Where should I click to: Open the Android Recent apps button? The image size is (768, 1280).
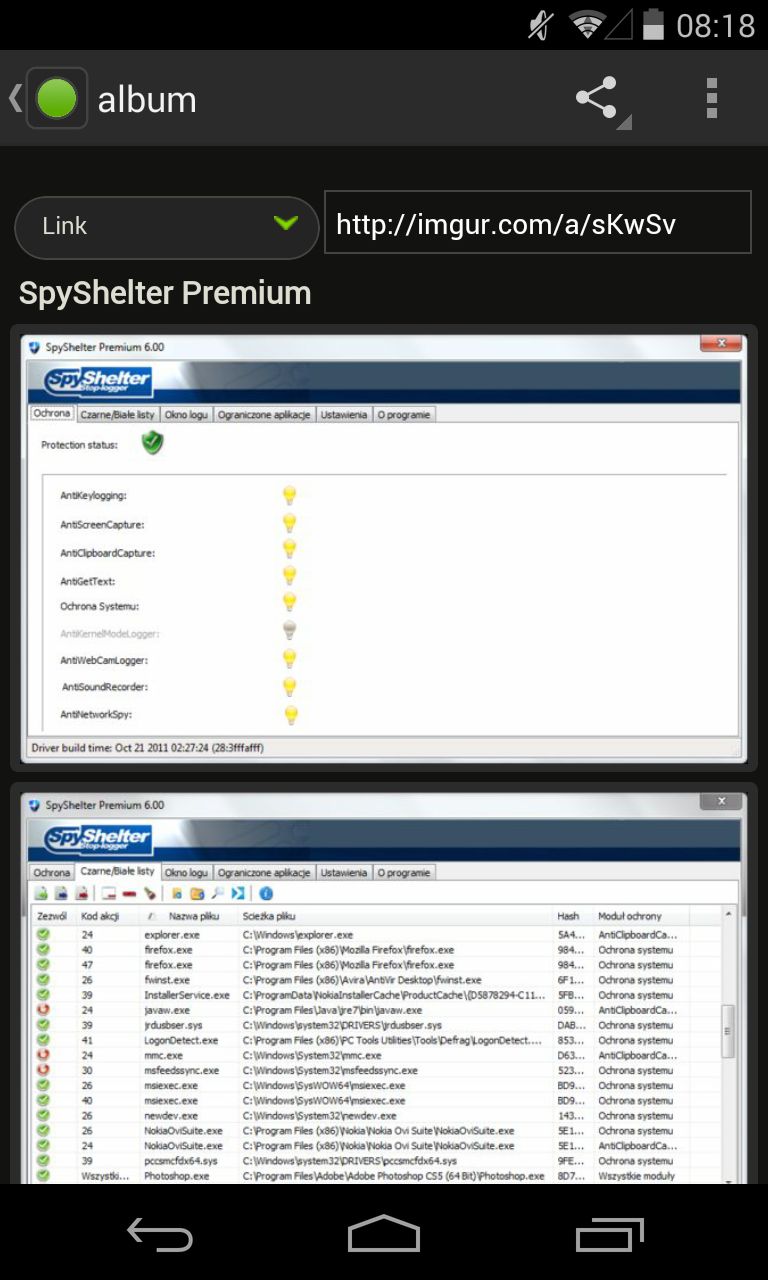point(610,1234)
